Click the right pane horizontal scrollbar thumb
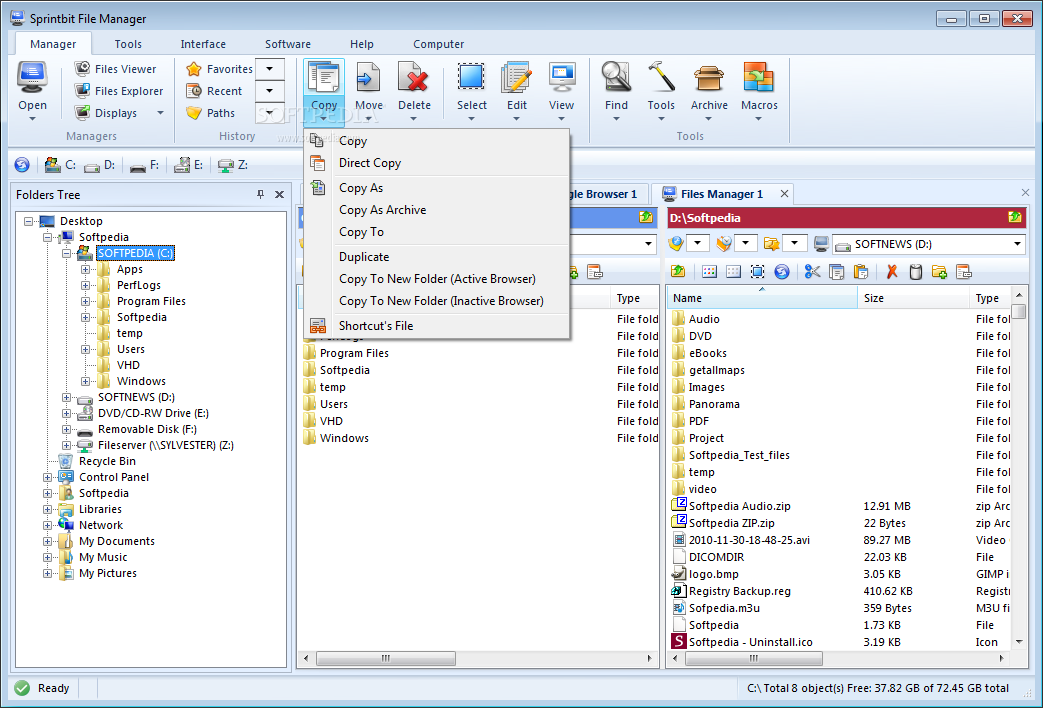The image size is (1043, 708). (x=754, y=658)
